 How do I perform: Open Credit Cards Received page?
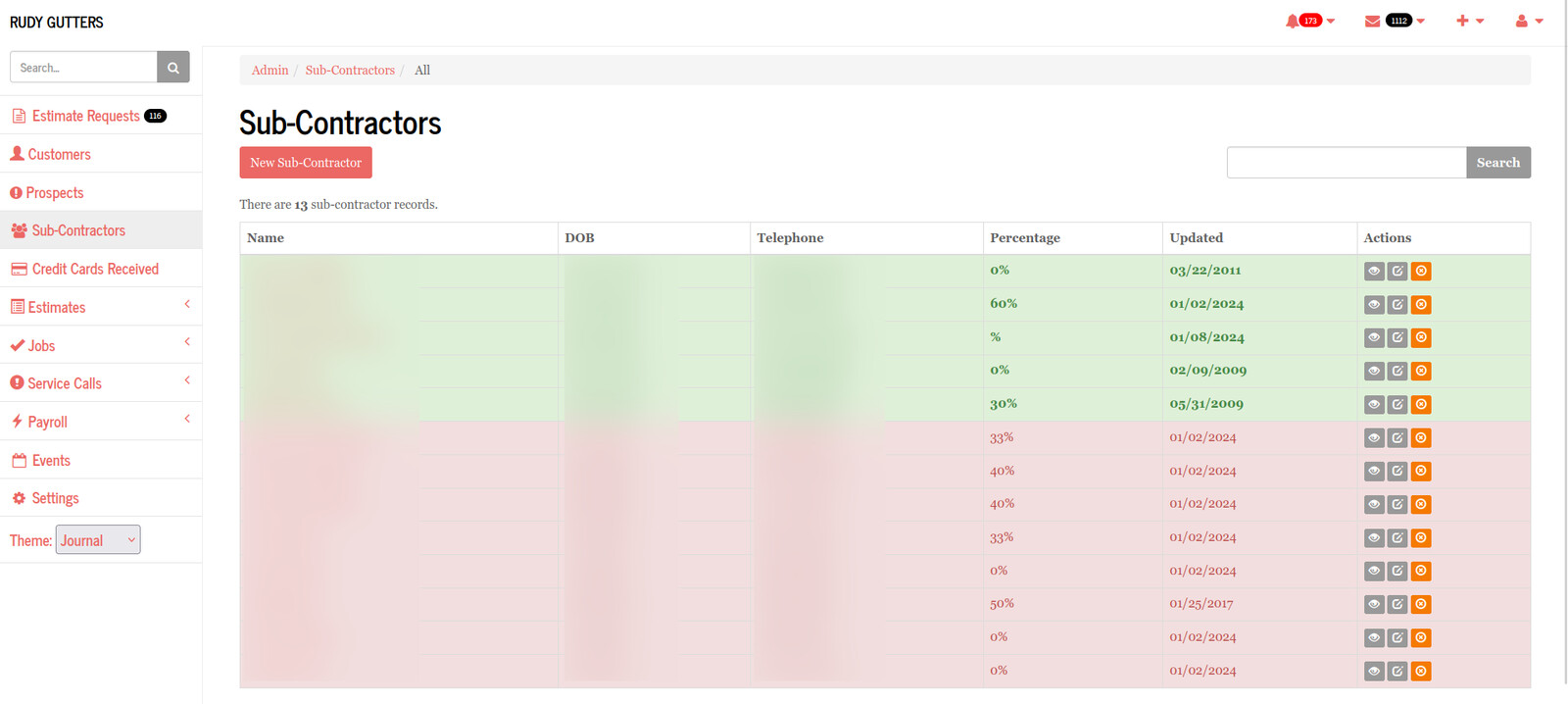coord(95,269)
